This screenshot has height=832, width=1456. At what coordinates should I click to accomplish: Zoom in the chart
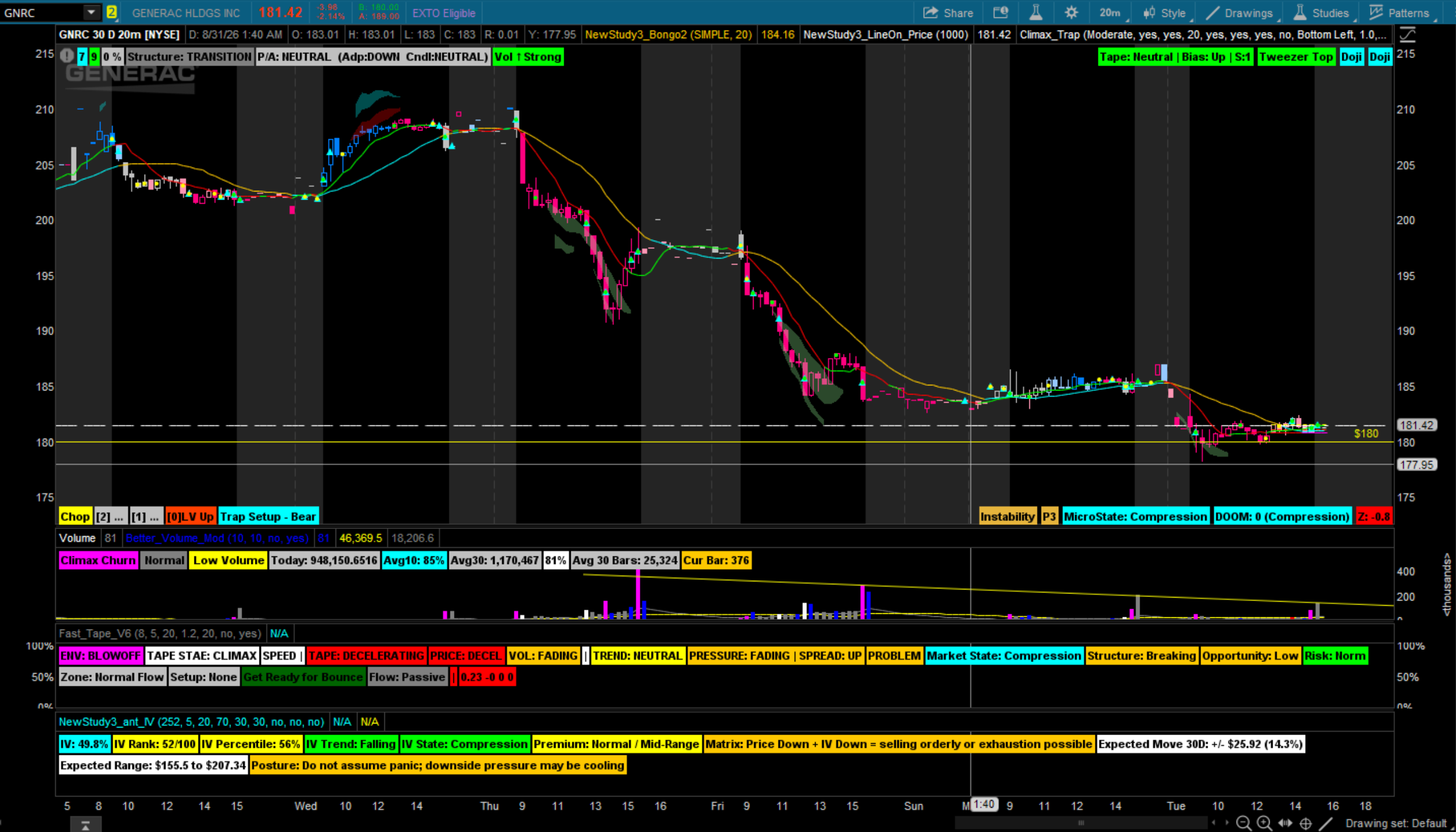coord(1264,823)
